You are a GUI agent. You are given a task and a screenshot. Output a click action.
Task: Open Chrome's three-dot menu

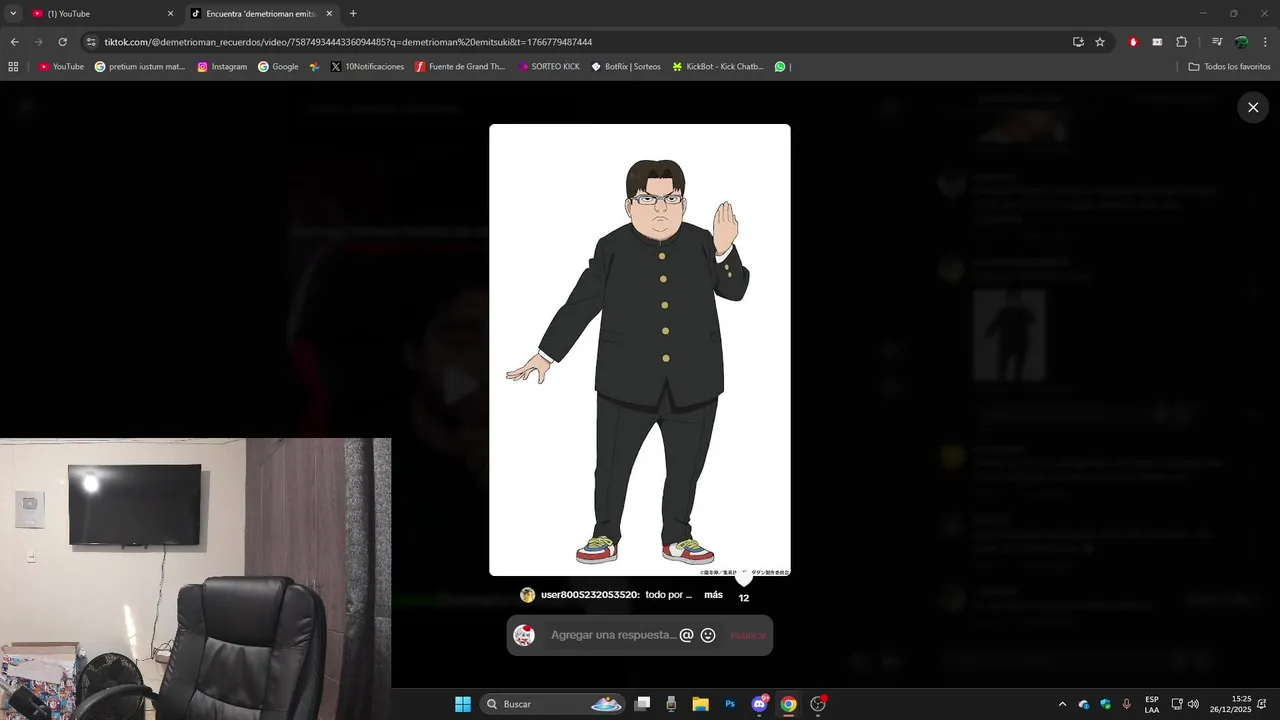(1266, 42)
